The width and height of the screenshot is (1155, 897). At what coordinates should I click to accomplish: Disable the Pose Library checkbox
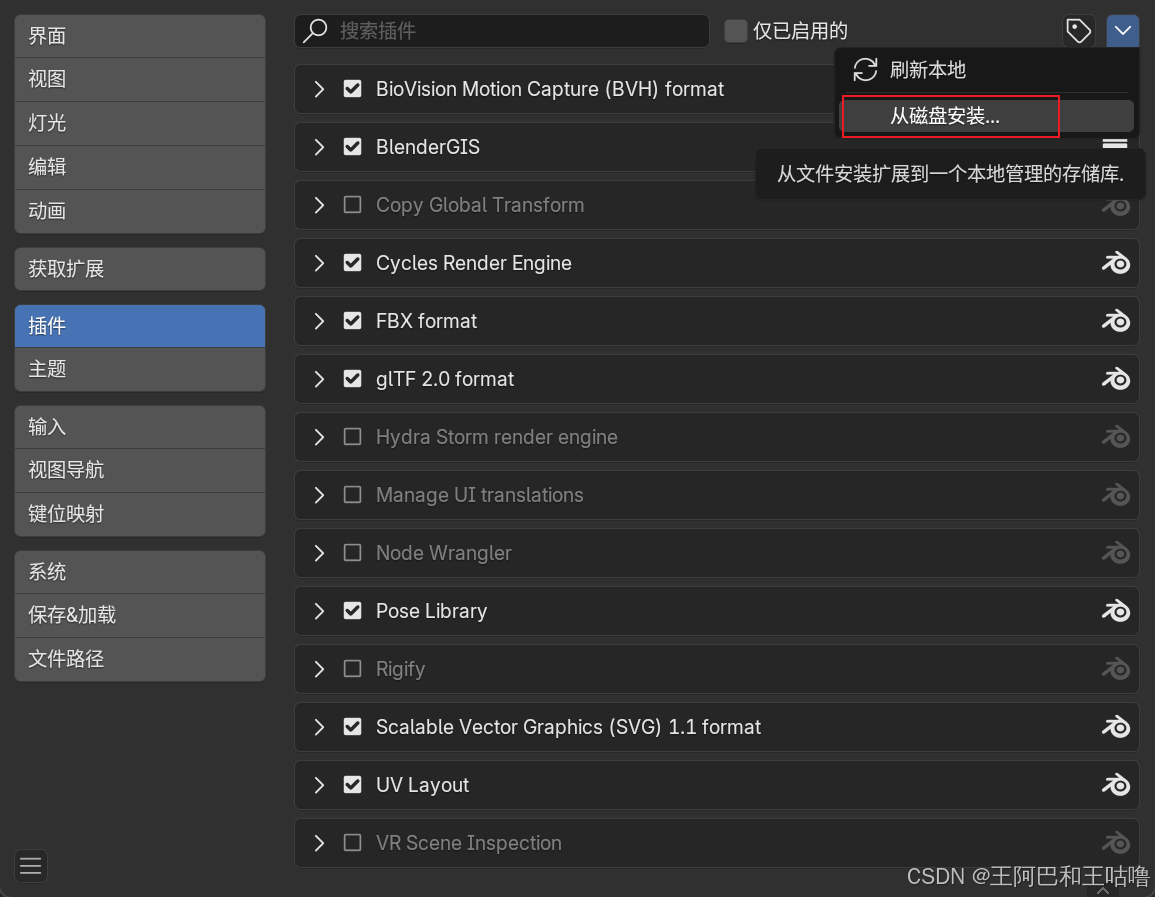click(x=353, y=611)
